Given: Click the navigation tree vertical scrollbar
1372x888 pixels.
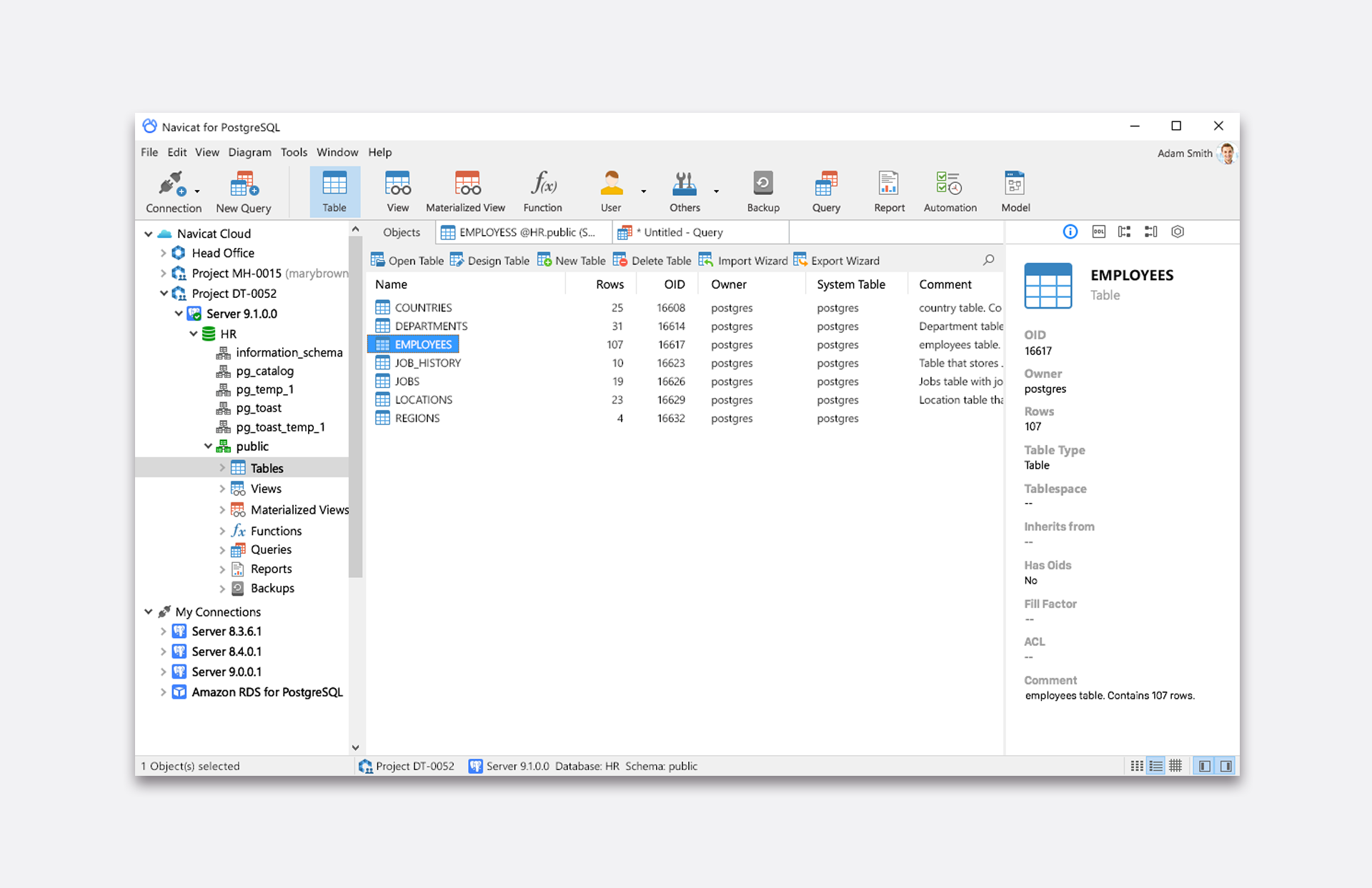Looking at the screenshot, I should tap(355, 407).
